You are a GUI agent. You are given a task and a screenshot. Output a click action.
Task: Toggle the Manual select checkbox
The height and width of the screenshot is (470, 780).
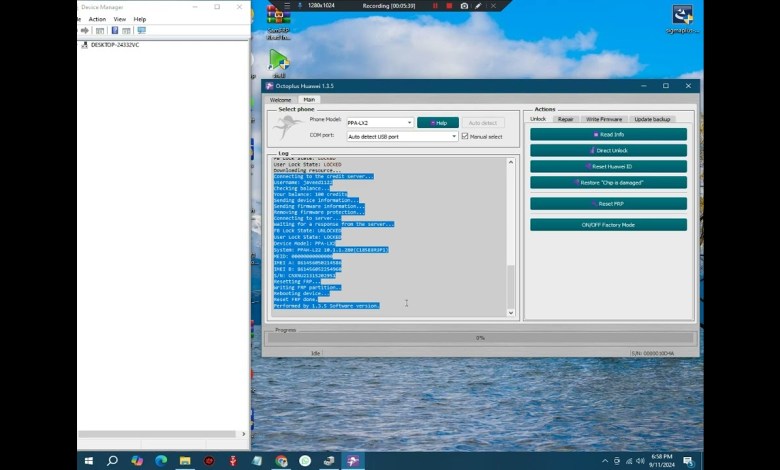click(465, 136)
